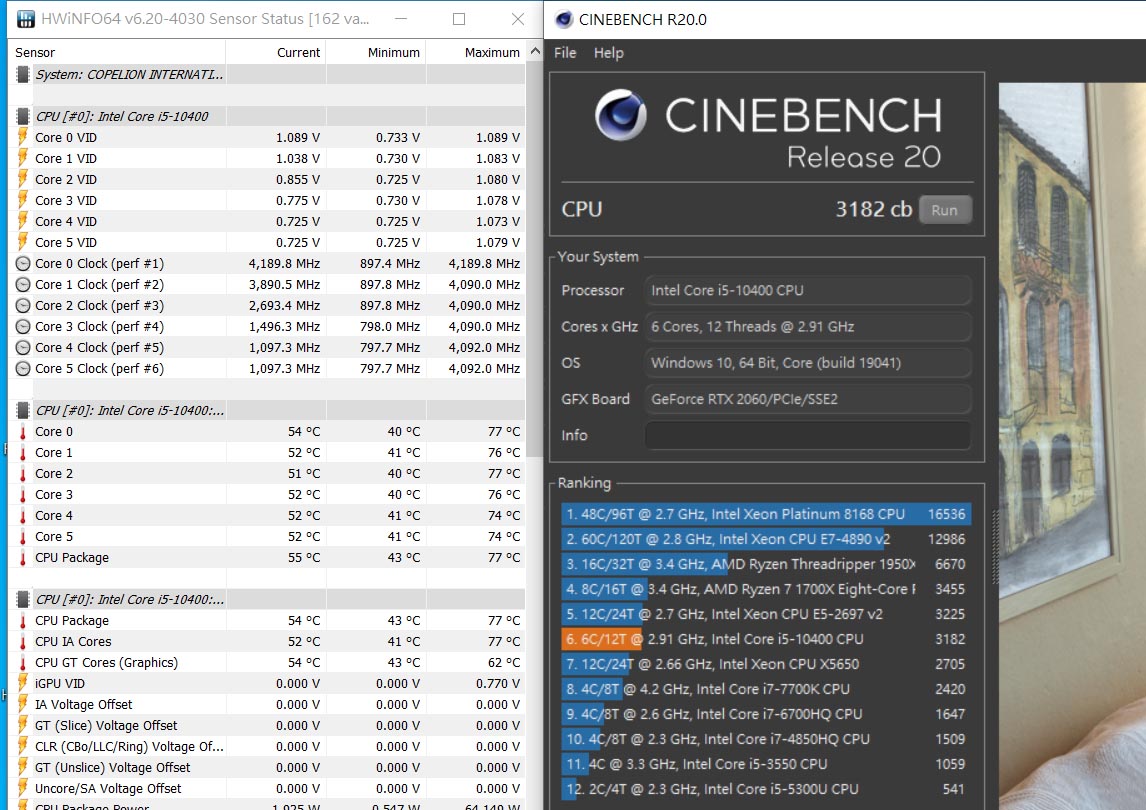
Task: Click the lightning icon beside Core 4 VID
Action: [23, 222]
